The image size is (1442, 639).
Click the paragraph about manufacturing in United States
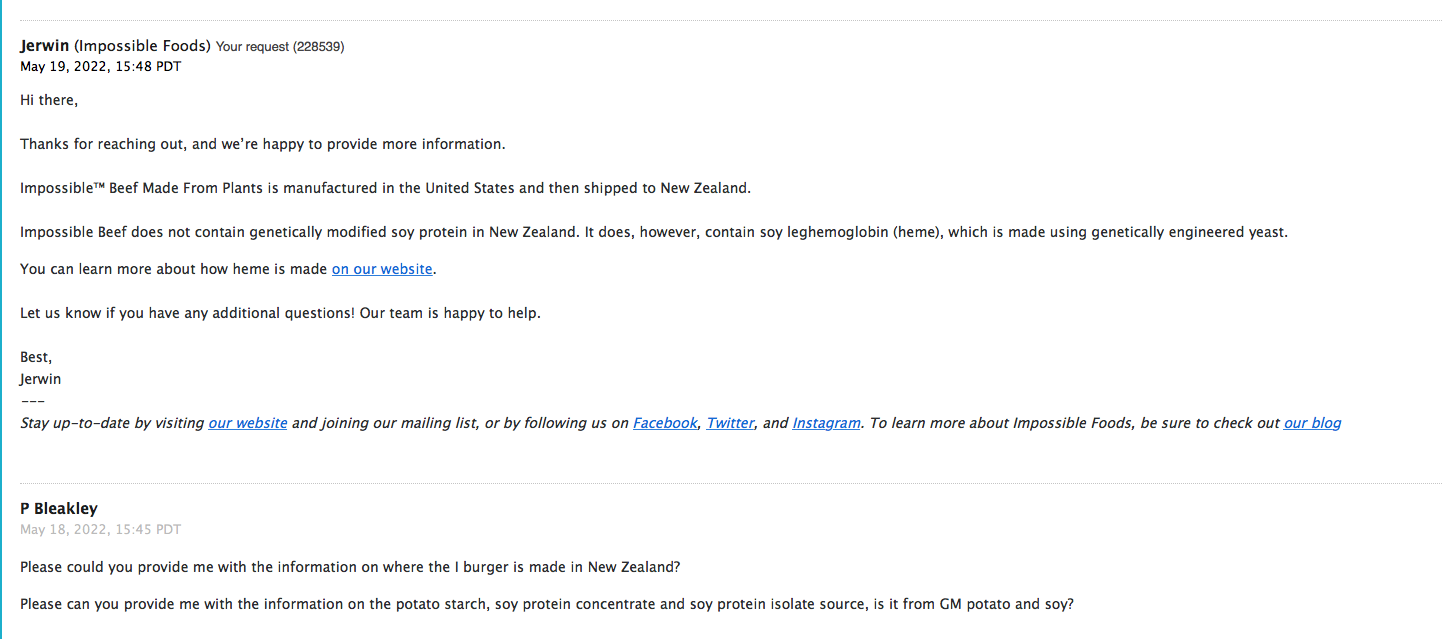coord(385,188)
